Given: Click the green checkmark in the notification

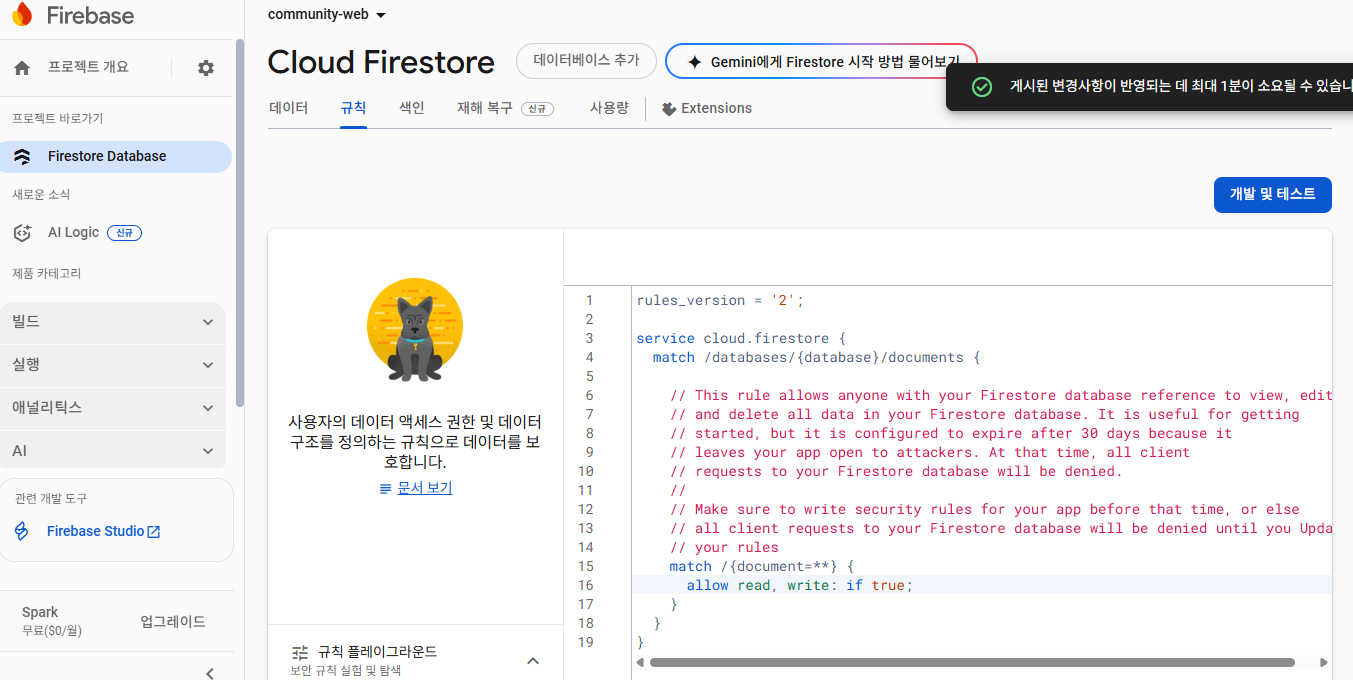Looking at the screenshot, I should pos(982,87).
